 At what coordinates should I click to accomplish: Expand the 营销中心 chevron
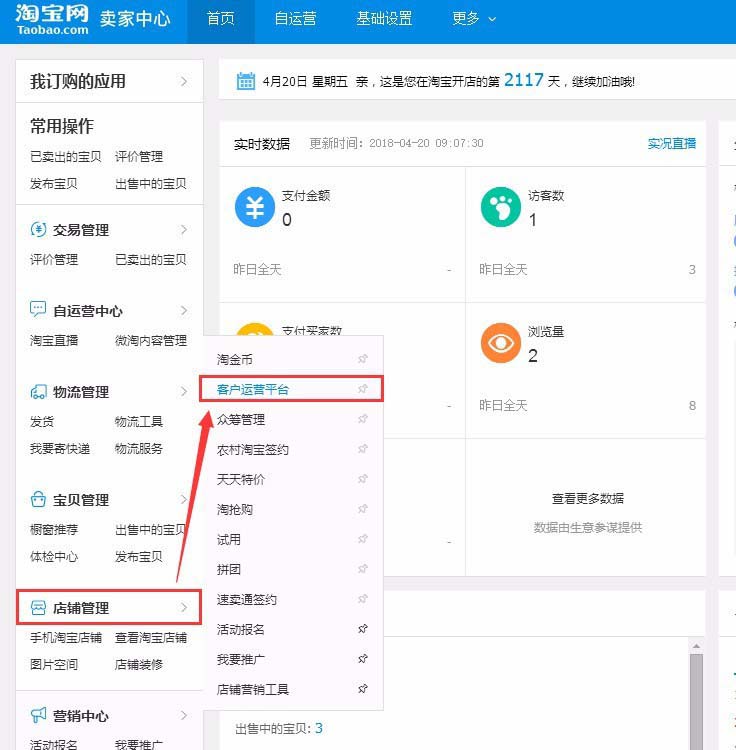tap(184, 716)
